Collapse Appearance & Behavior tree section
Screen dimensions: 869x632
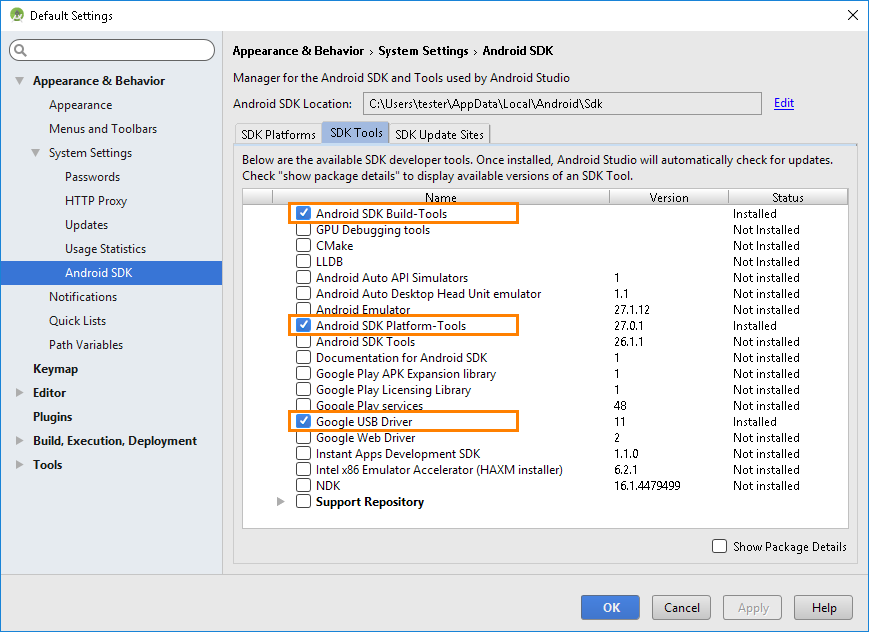coord(19,81)
